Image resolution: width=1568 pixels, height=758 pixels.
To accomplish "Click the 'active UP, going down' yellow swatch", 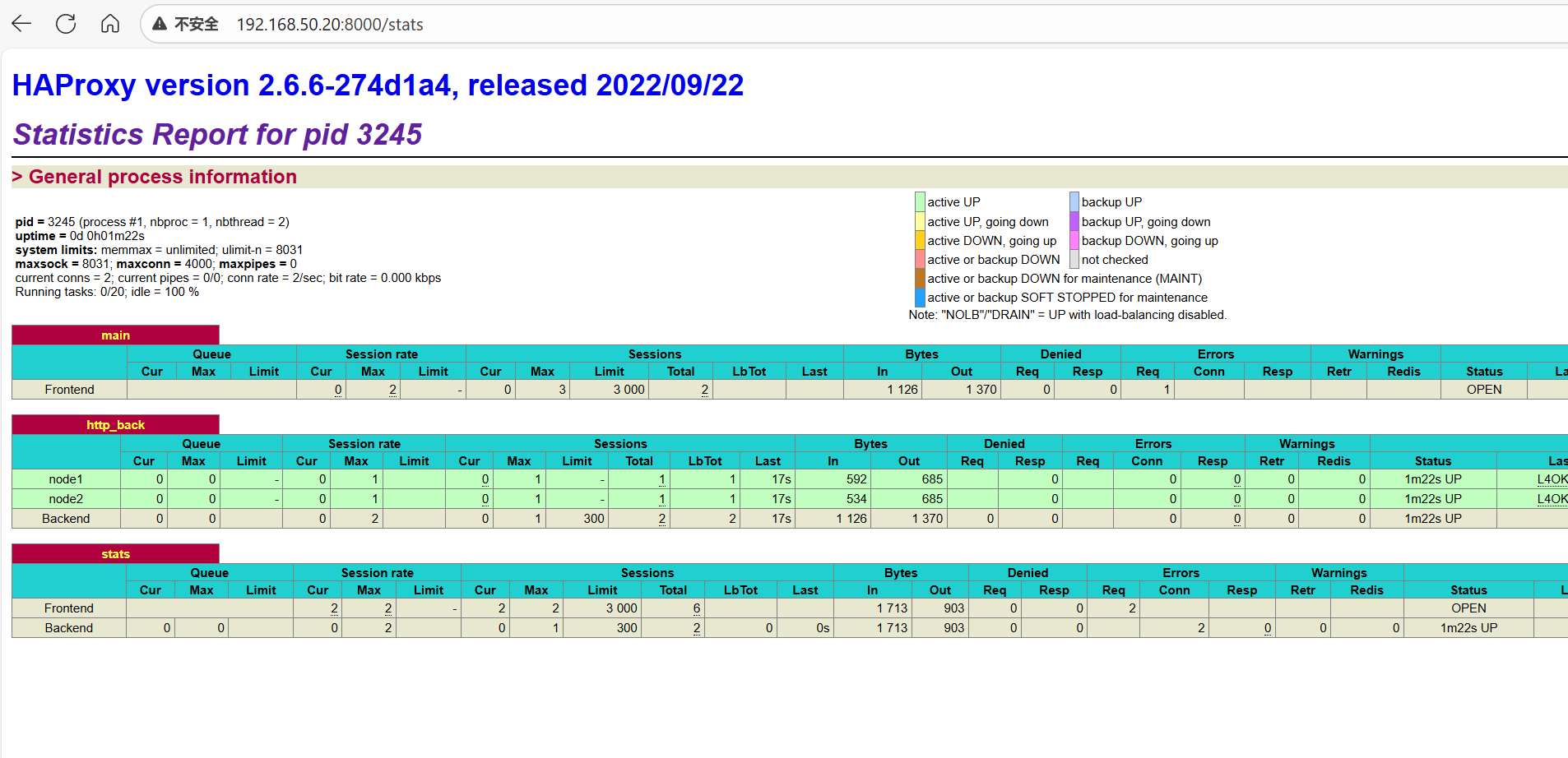I will click(920, 221).
